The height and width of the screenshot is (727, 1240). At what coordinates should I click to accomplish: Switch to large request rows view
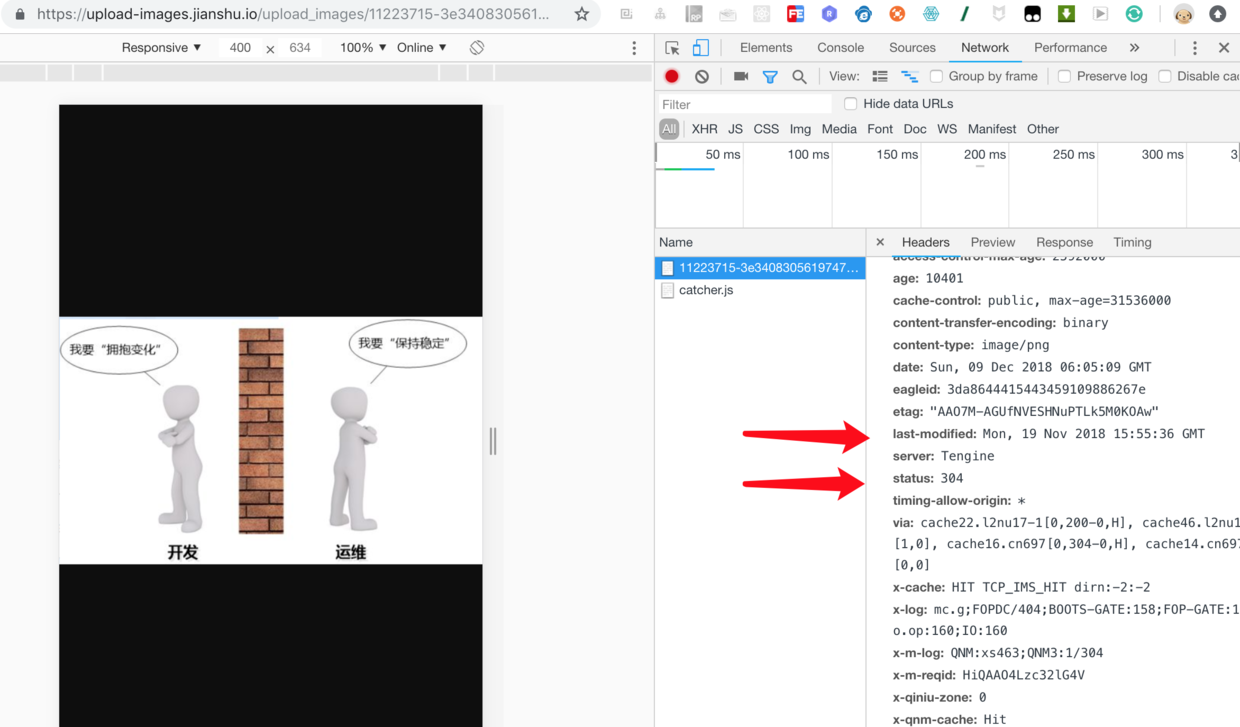880,76
